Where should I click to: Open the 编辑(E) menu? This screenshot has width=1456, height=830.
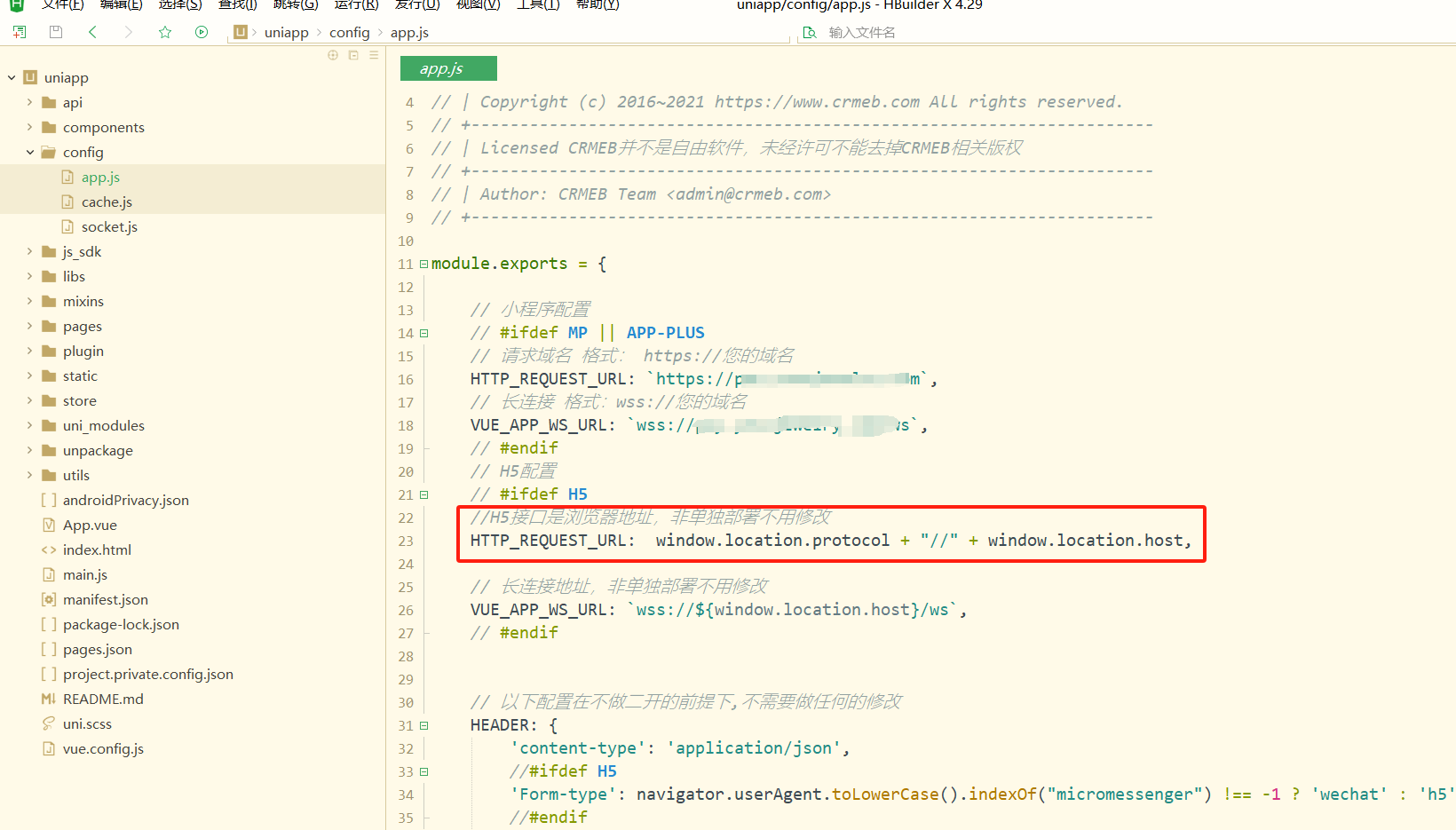click(x=122, y=4)
